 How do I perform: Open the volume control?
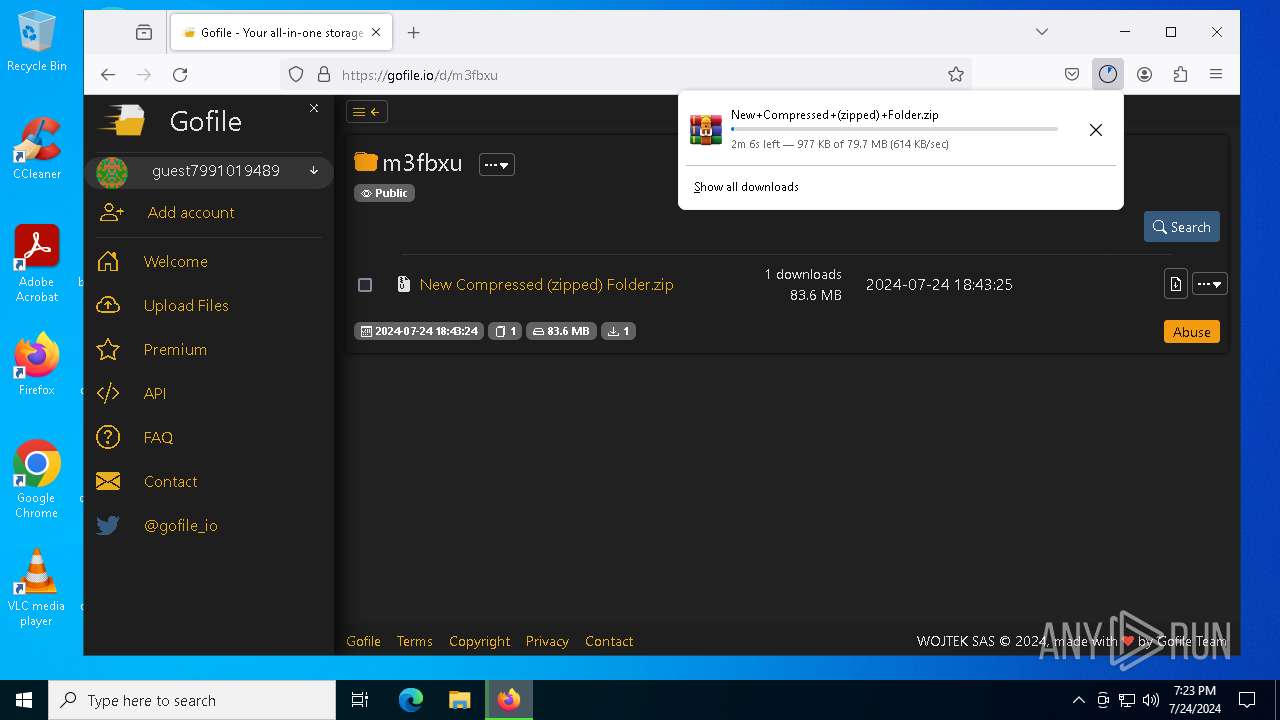click(1150, 700)
